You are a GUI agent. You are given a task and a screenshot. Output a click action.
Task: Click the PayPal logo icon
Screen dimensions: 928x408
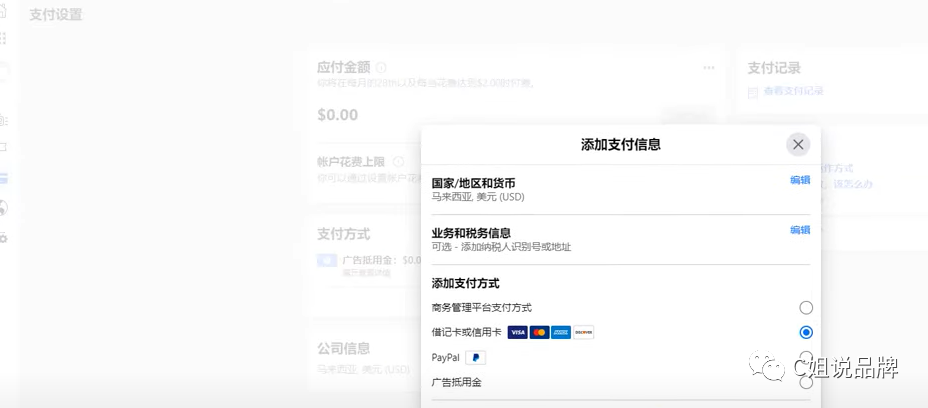point(475,357)
